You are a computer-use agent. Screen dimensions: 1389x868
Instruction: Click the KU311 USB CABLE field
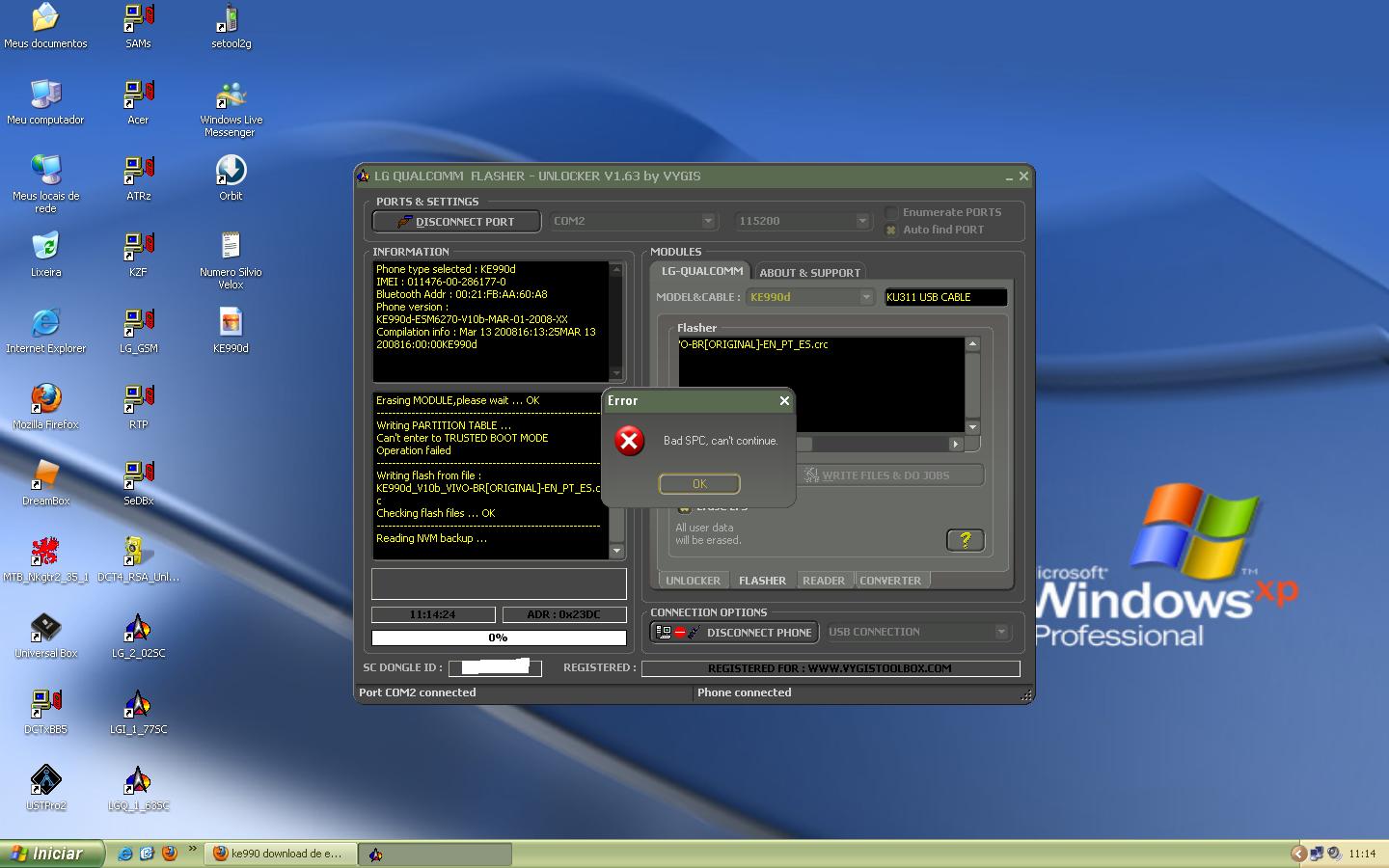pyautogui.click(x=945, y=297)
